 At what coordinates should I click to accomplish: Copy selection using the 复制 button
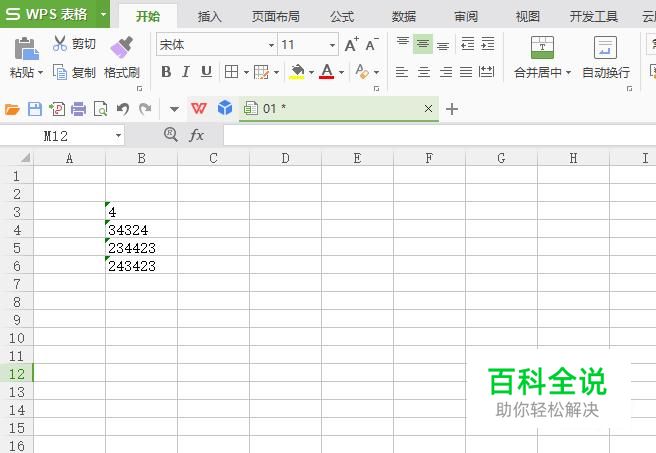point(74,72)
